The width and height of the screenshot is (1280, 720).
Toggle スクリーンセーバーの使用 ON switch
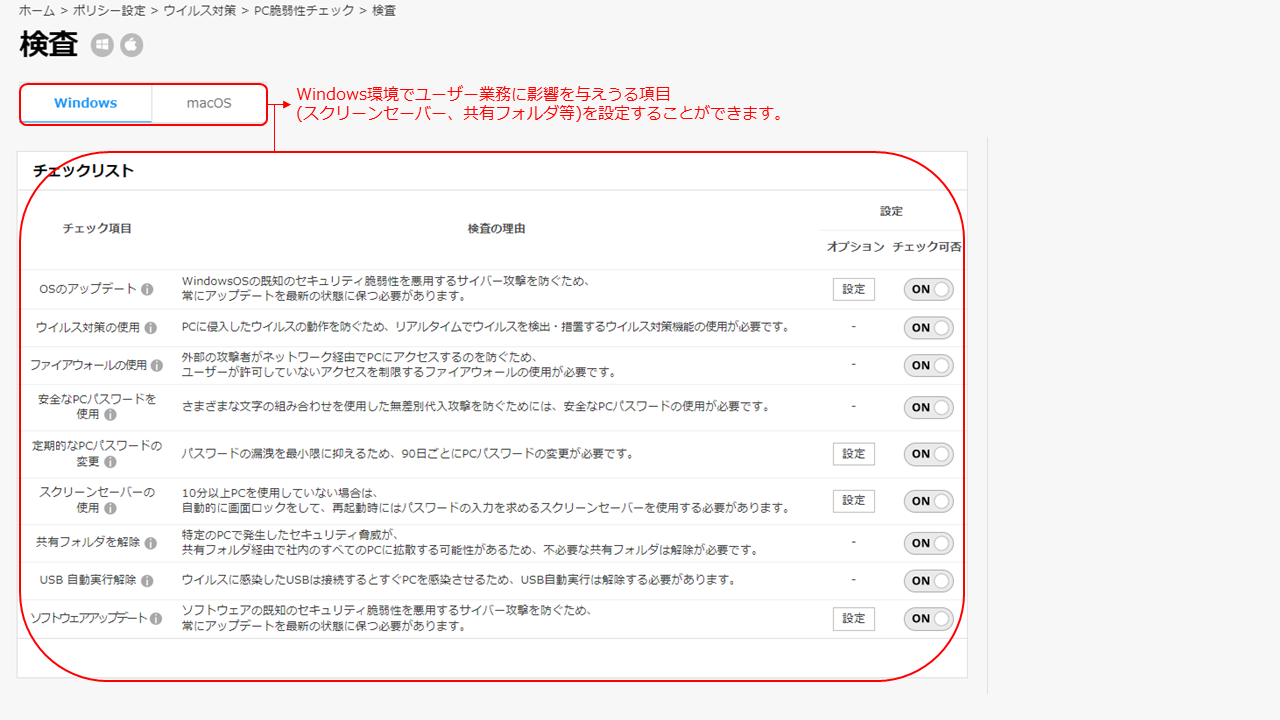coord(929,501)
